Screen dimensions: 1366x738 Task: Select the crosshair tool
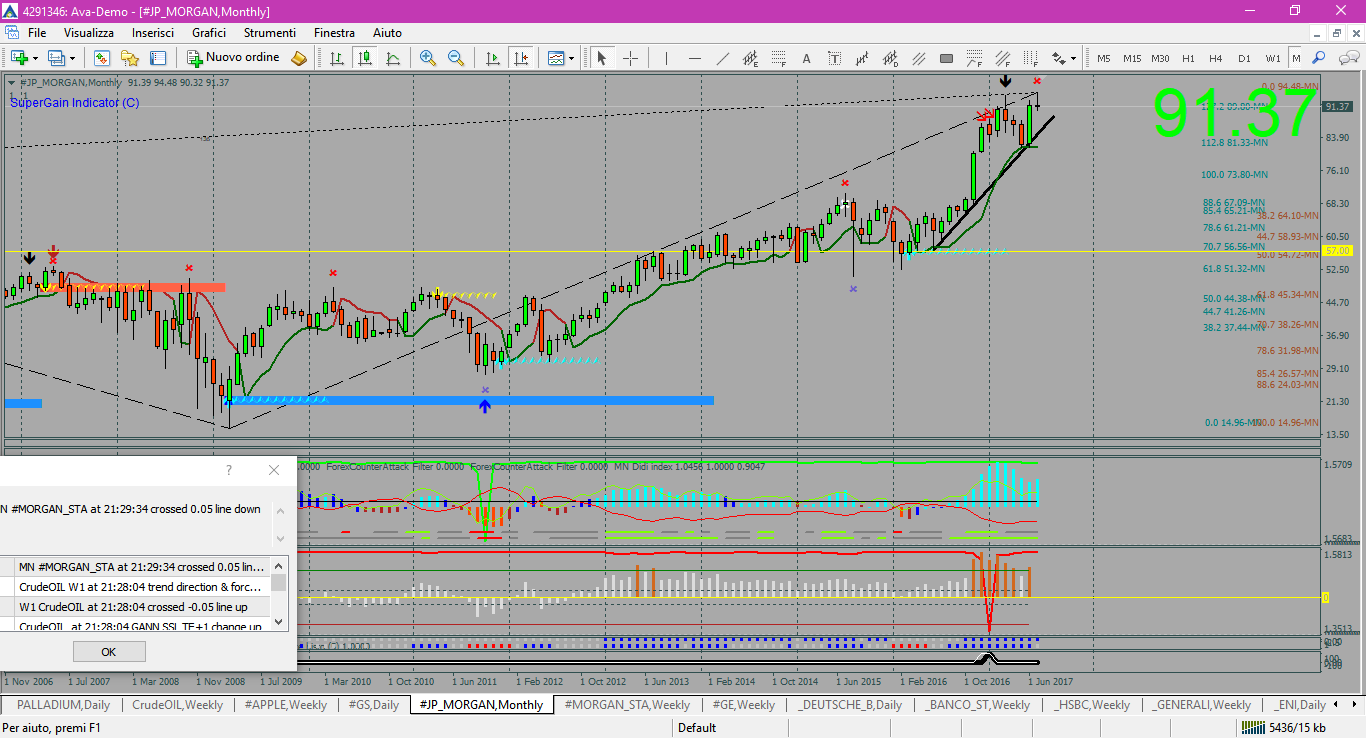tap(630, 58)
